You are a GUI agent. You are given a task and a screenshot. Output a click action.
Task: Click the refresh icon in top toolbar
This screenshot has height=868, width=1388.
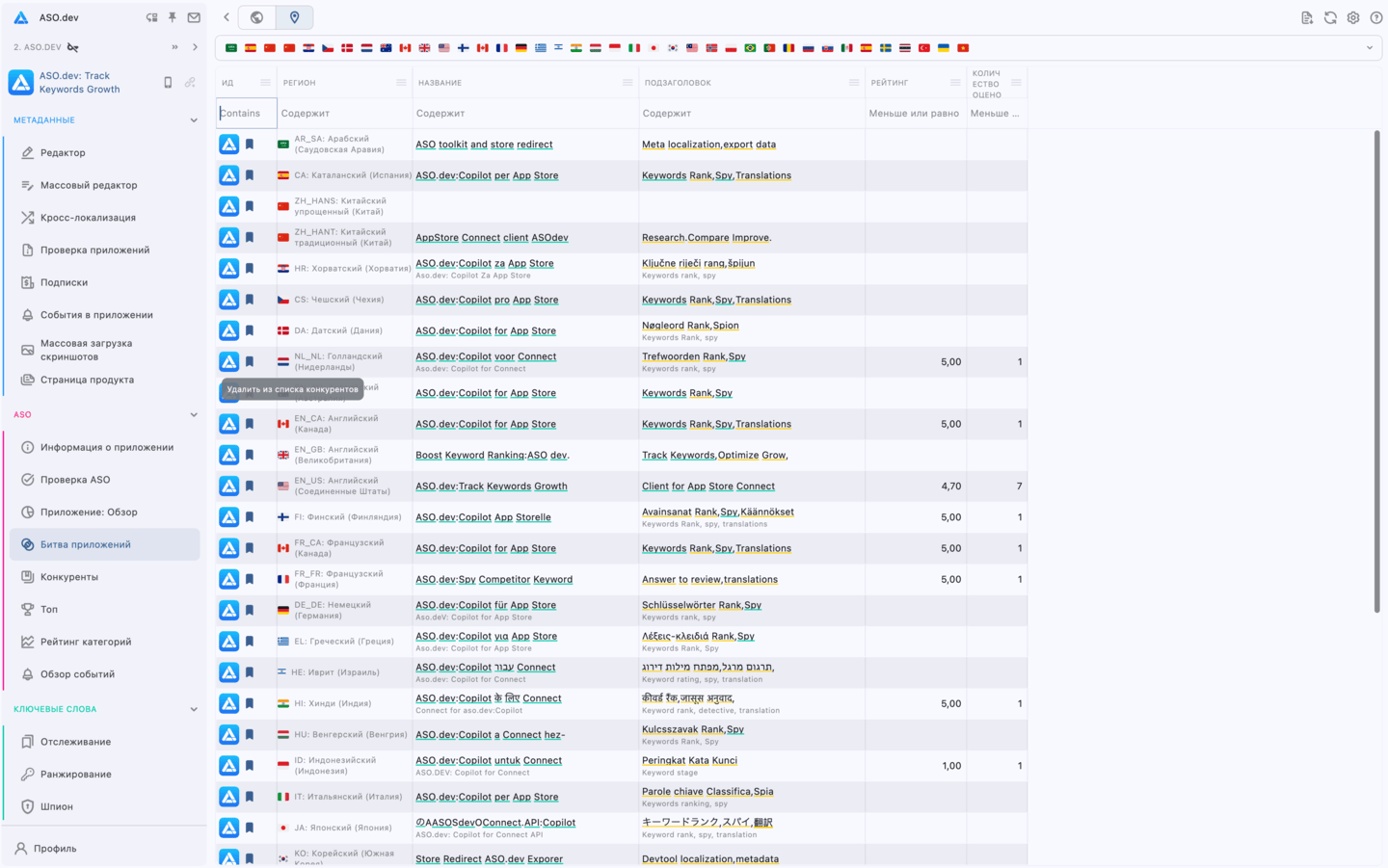tap(1330, 17)
